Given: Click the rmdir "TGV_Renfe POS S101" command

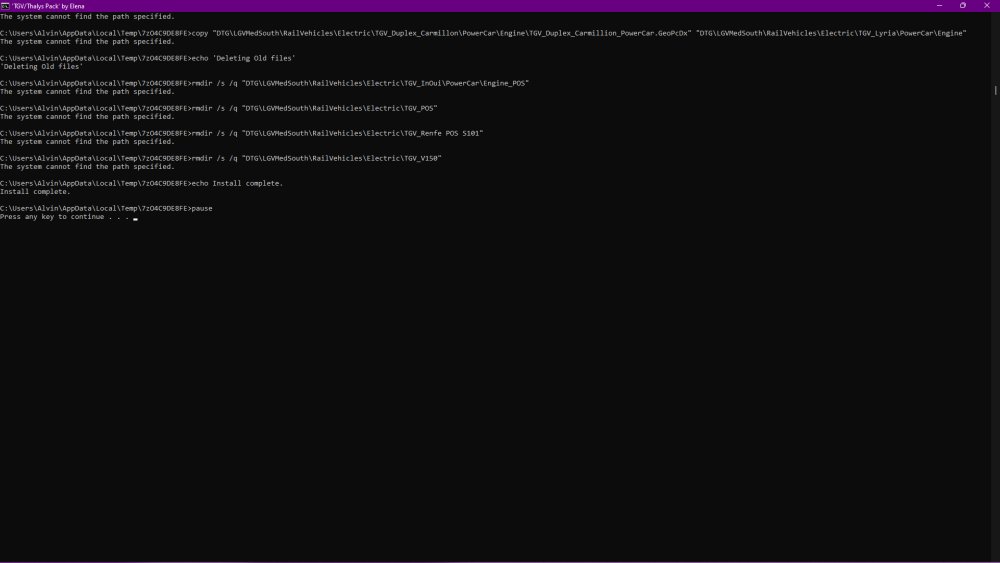Looking at the screenshot, I should [336, 133].
